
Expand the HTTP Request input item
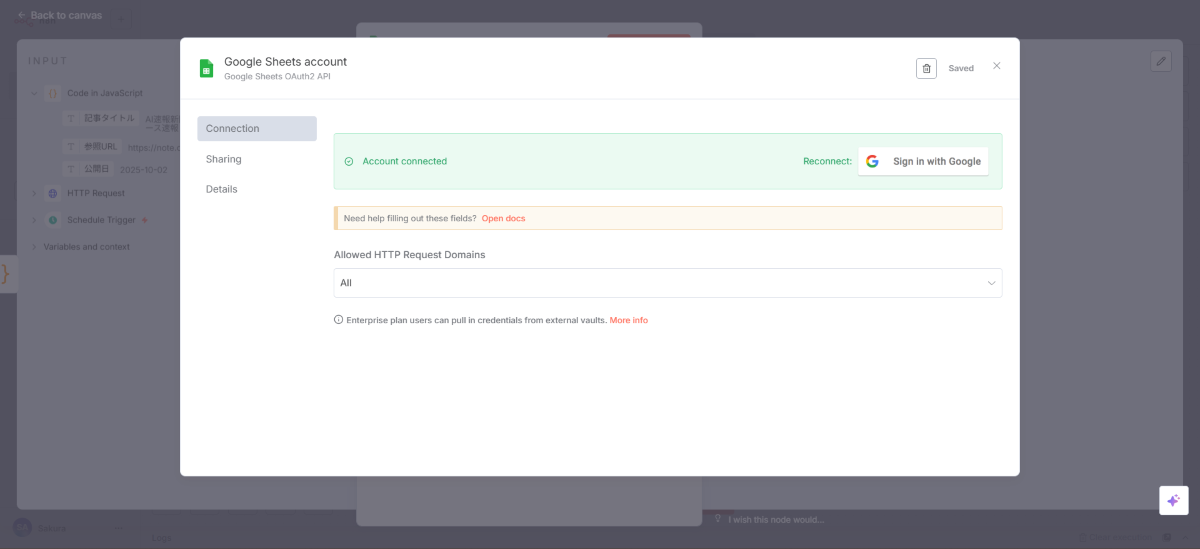[x=33, y=193]
